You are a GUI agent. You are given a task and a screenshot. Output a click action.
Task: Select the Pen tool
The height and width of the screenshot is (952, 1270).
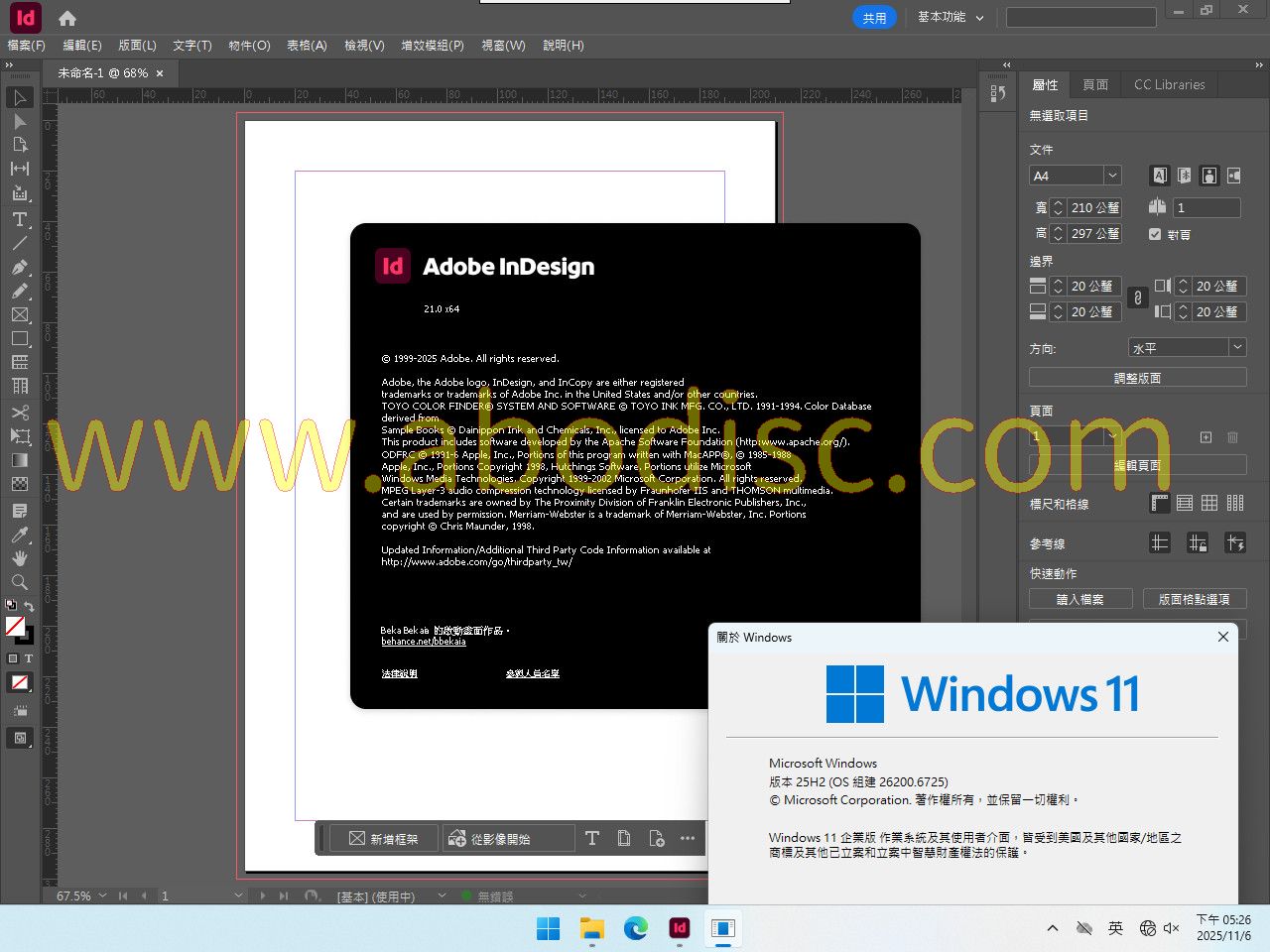(x=20, y=268)
